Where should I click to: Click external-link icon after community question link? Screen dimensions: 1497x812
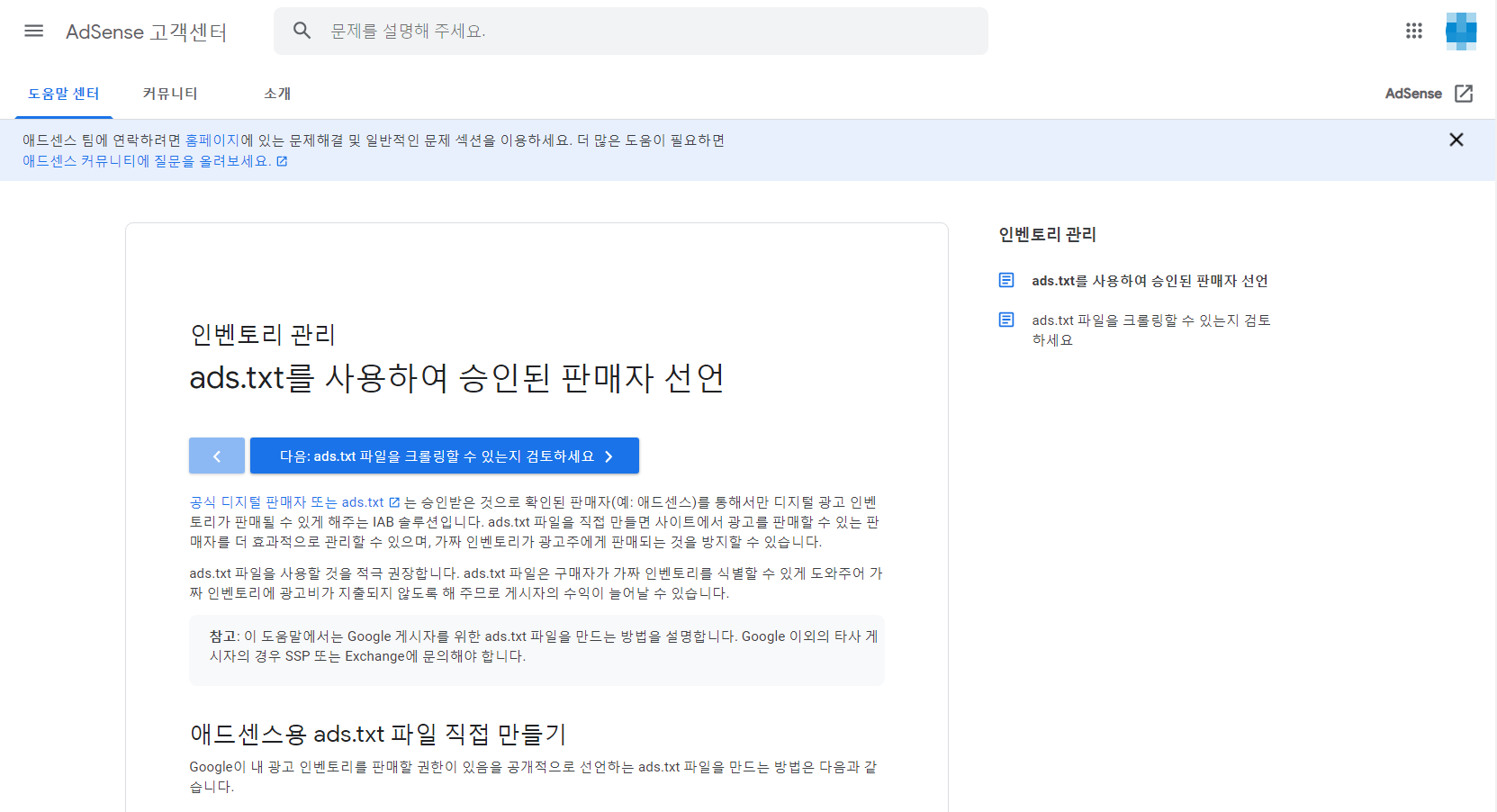tap(282, 161)
